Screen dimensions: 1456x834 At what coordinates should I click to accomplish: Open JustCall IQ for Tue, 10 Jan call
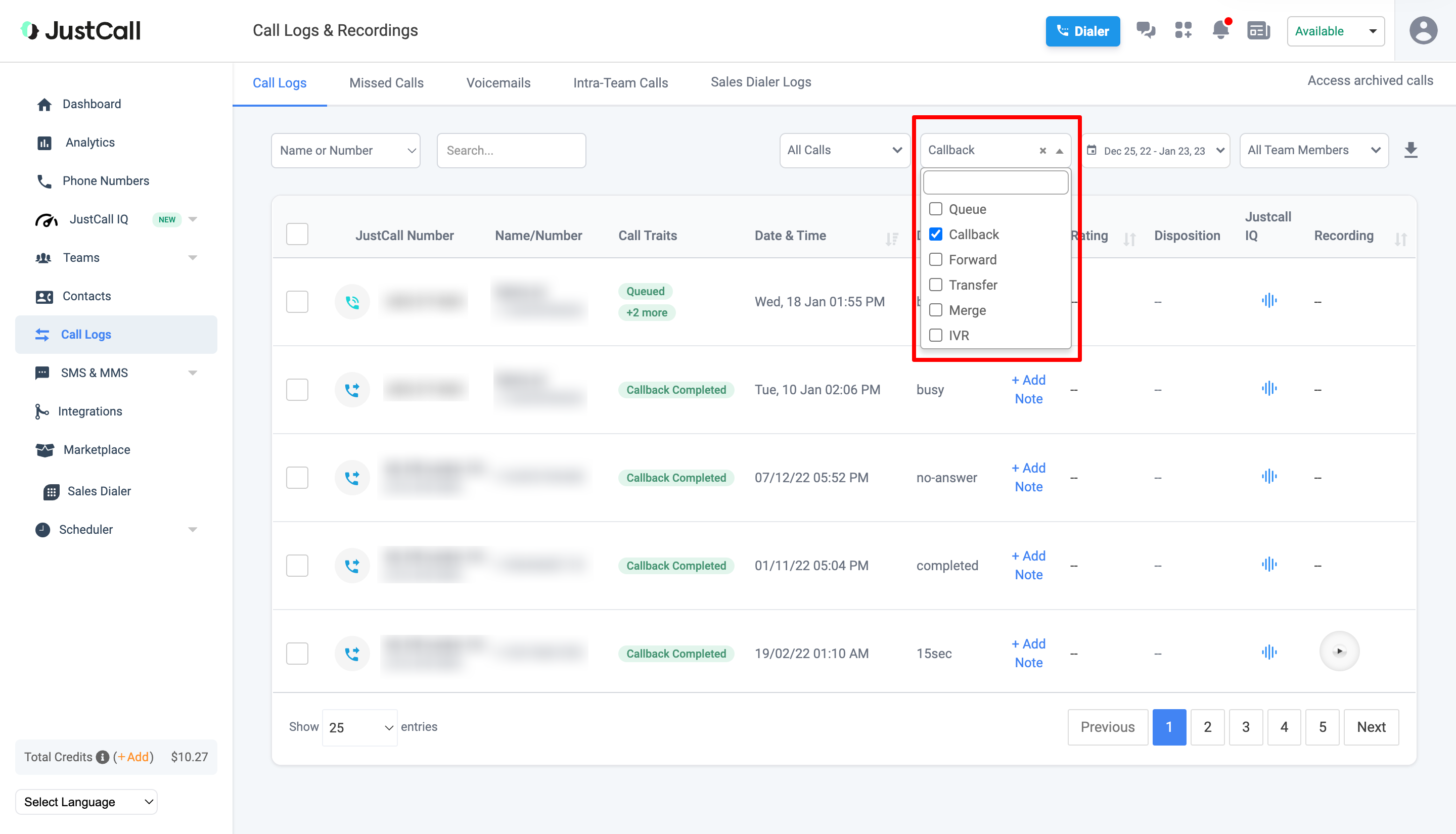click(x=1269, y=388)
